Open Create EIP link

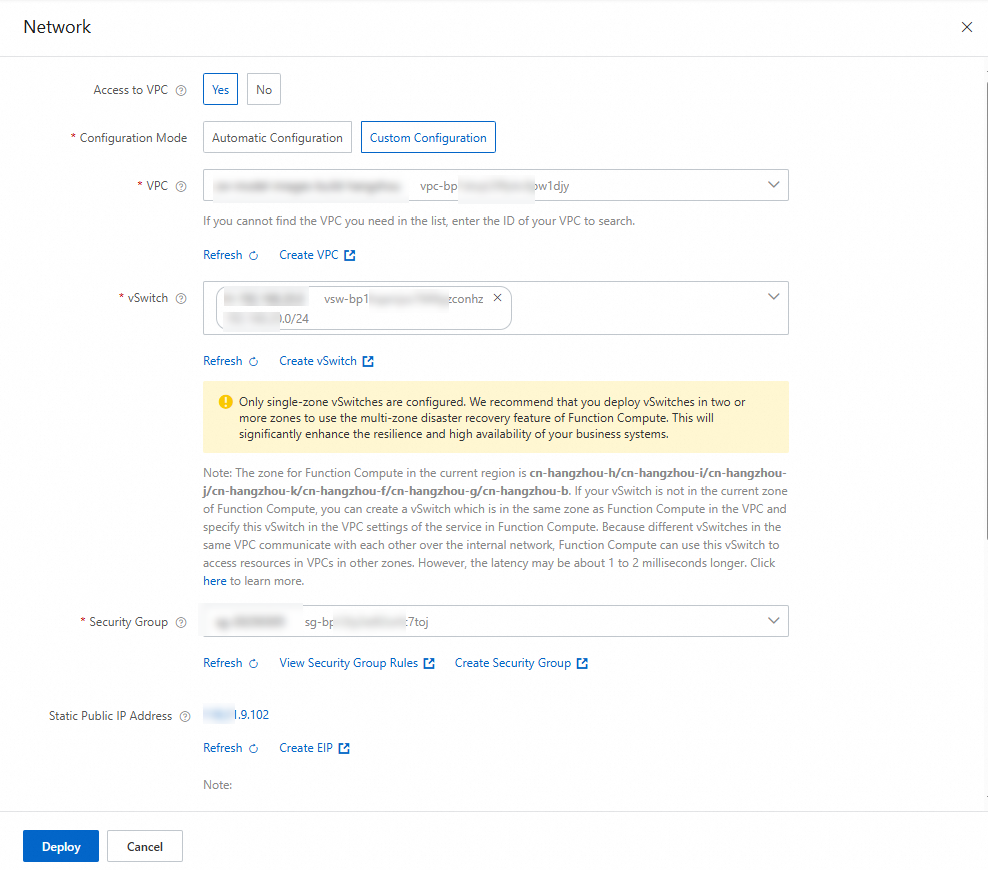[306, 748]
